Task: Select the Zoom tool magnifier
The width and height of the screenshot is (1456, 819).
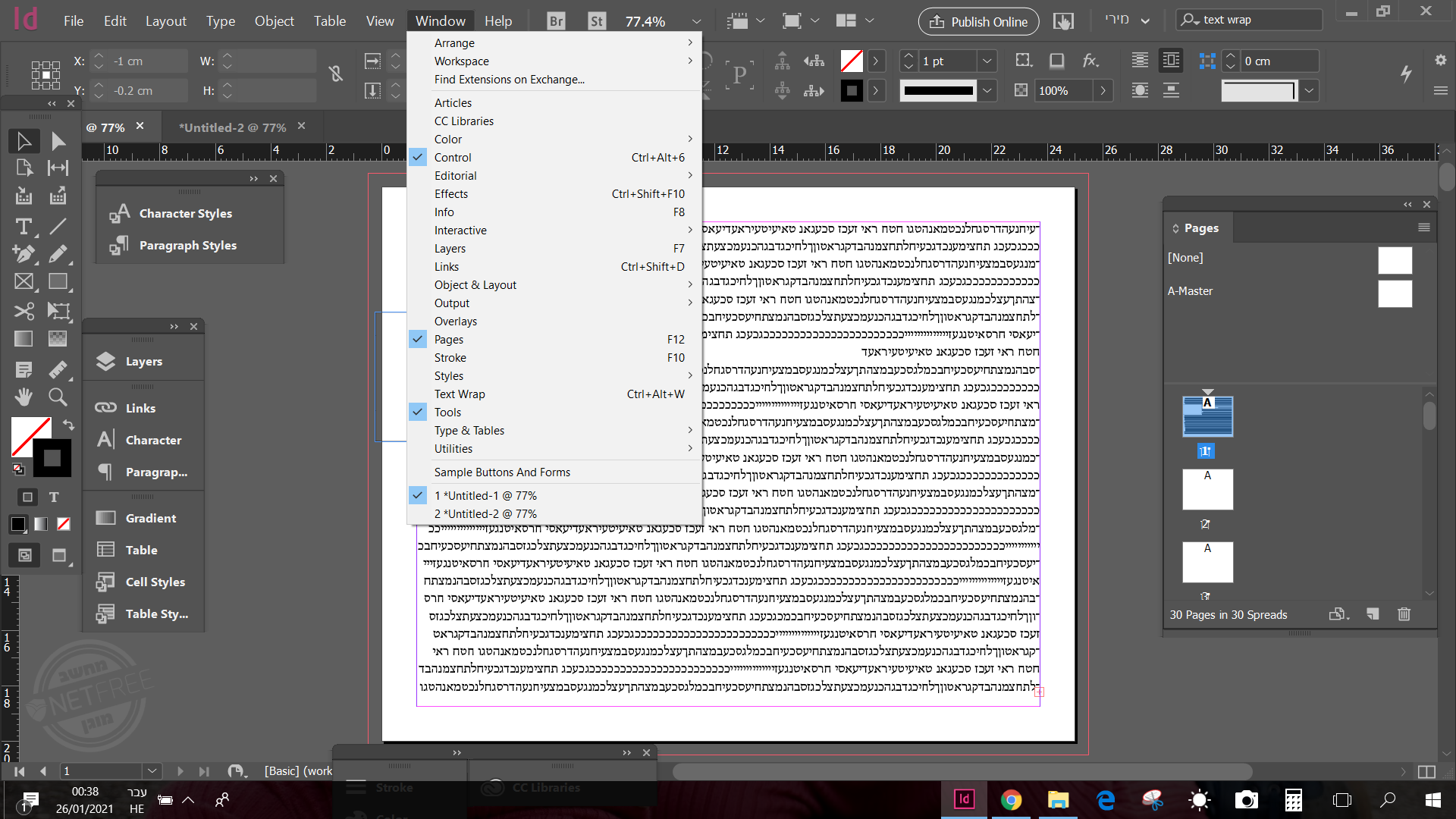Action: (x=58, y=397)
